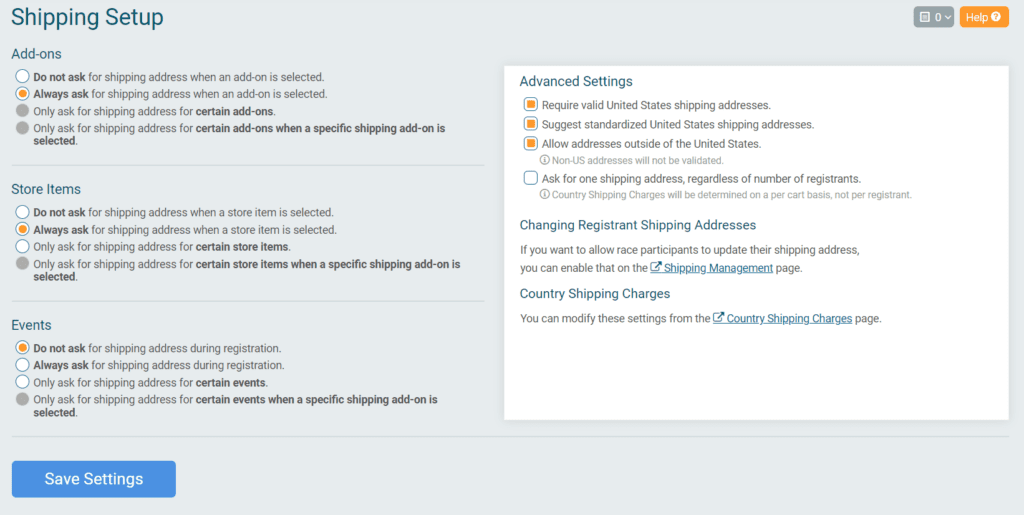Click the info icon beside Country Shipping Charges note

(x=545, y=195)
